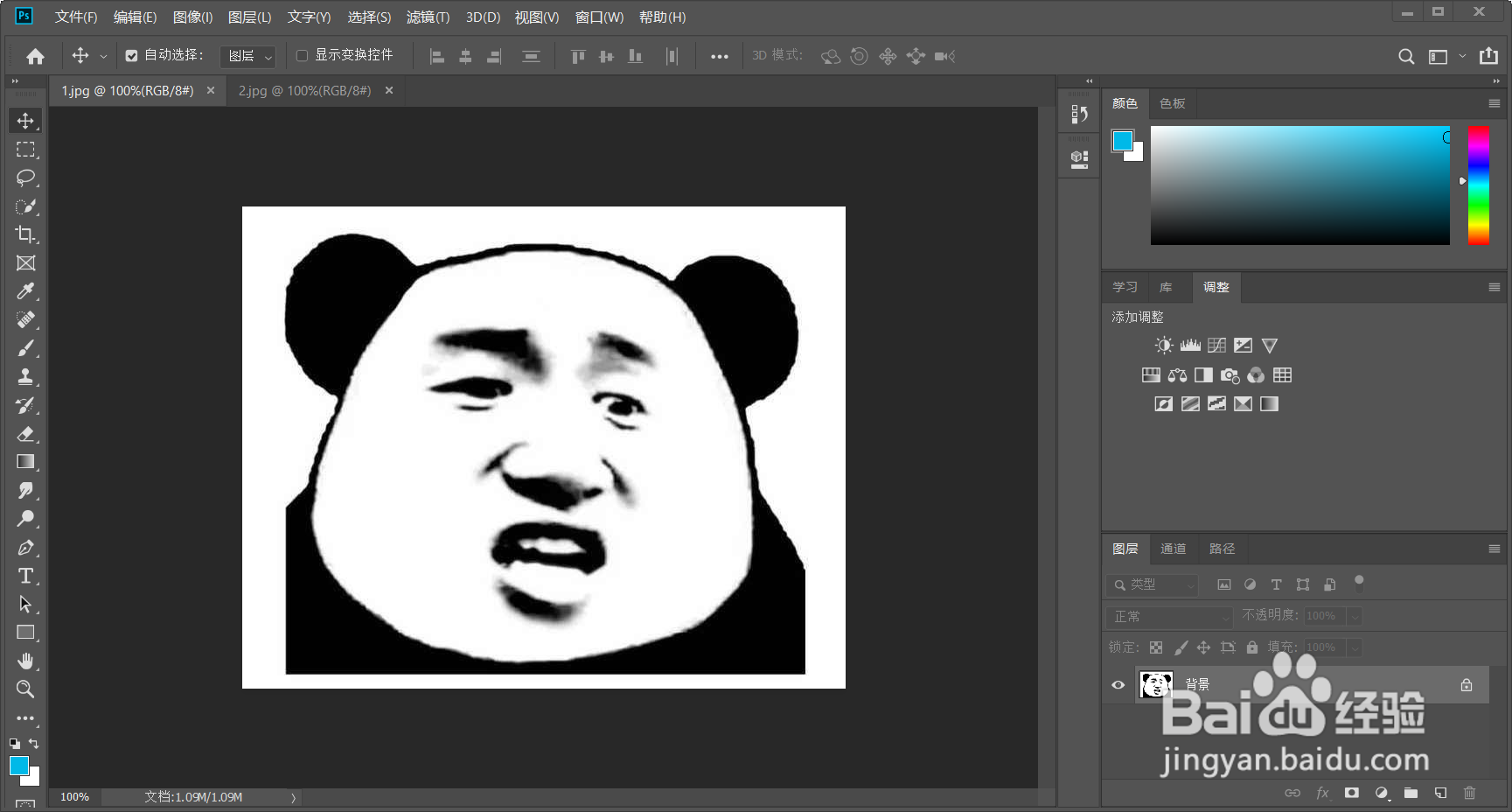Add a Brightness/Contrast adjustment
The image size is (1512, 812).
point(1163,346)
